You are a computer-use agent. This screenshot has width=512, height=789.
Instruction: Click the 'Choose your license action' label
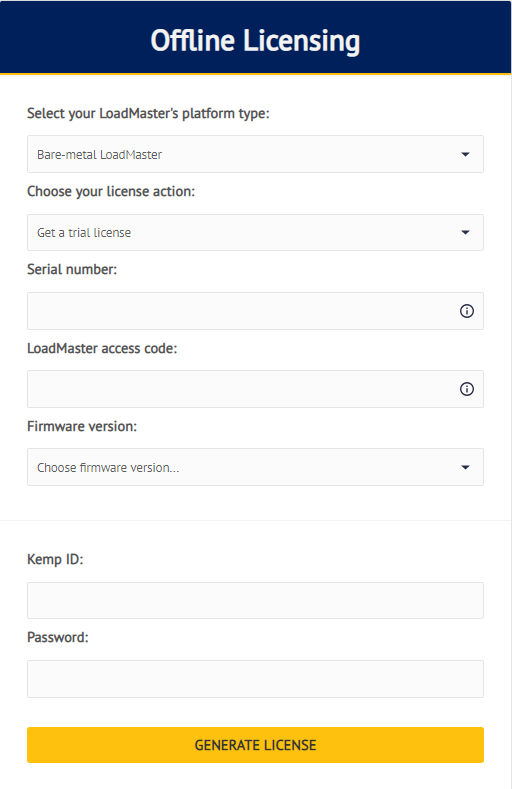click(x=111, y=192)
